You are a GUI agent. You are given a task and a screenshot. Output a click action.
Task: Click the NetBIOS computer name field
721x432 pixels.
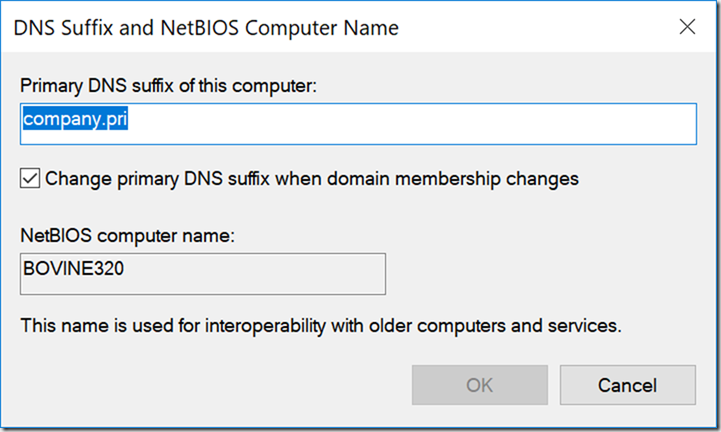[x=203, y=274]
